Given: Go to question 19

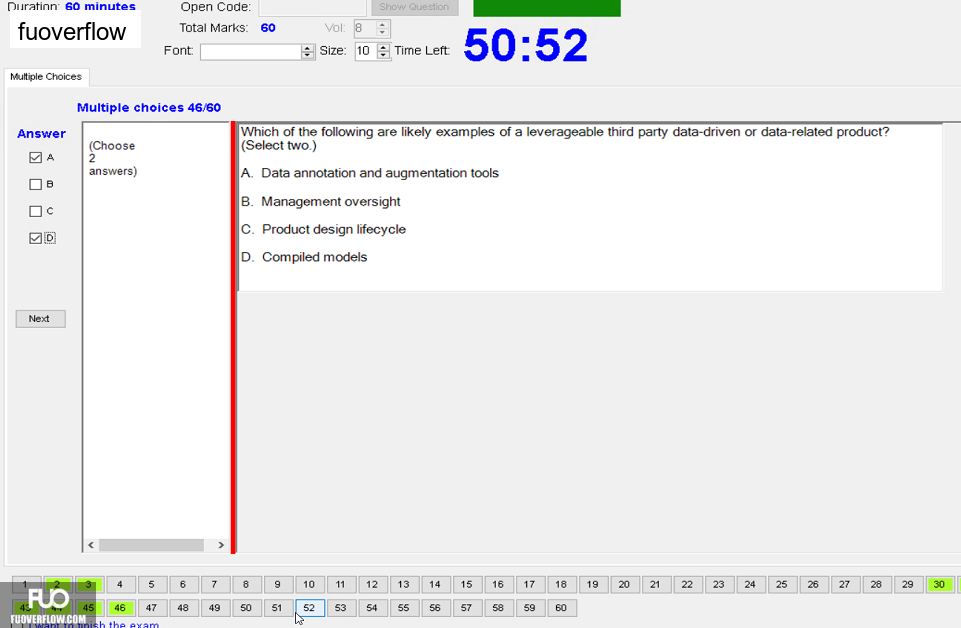Looking at the screenshot, I should [x=593, y=584].
